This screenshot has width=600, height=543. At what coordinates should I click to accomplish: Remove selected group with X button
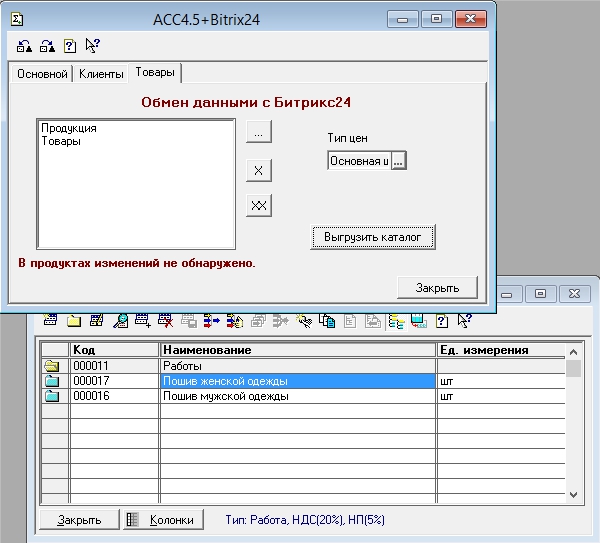[x=259, y=171]
